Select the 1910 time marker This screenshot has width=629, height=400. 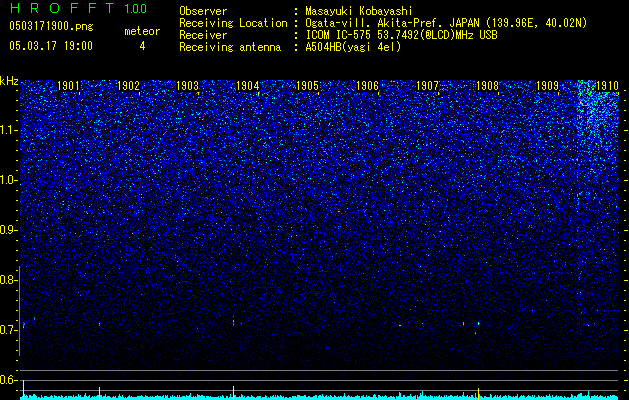(x=607, y=85)
